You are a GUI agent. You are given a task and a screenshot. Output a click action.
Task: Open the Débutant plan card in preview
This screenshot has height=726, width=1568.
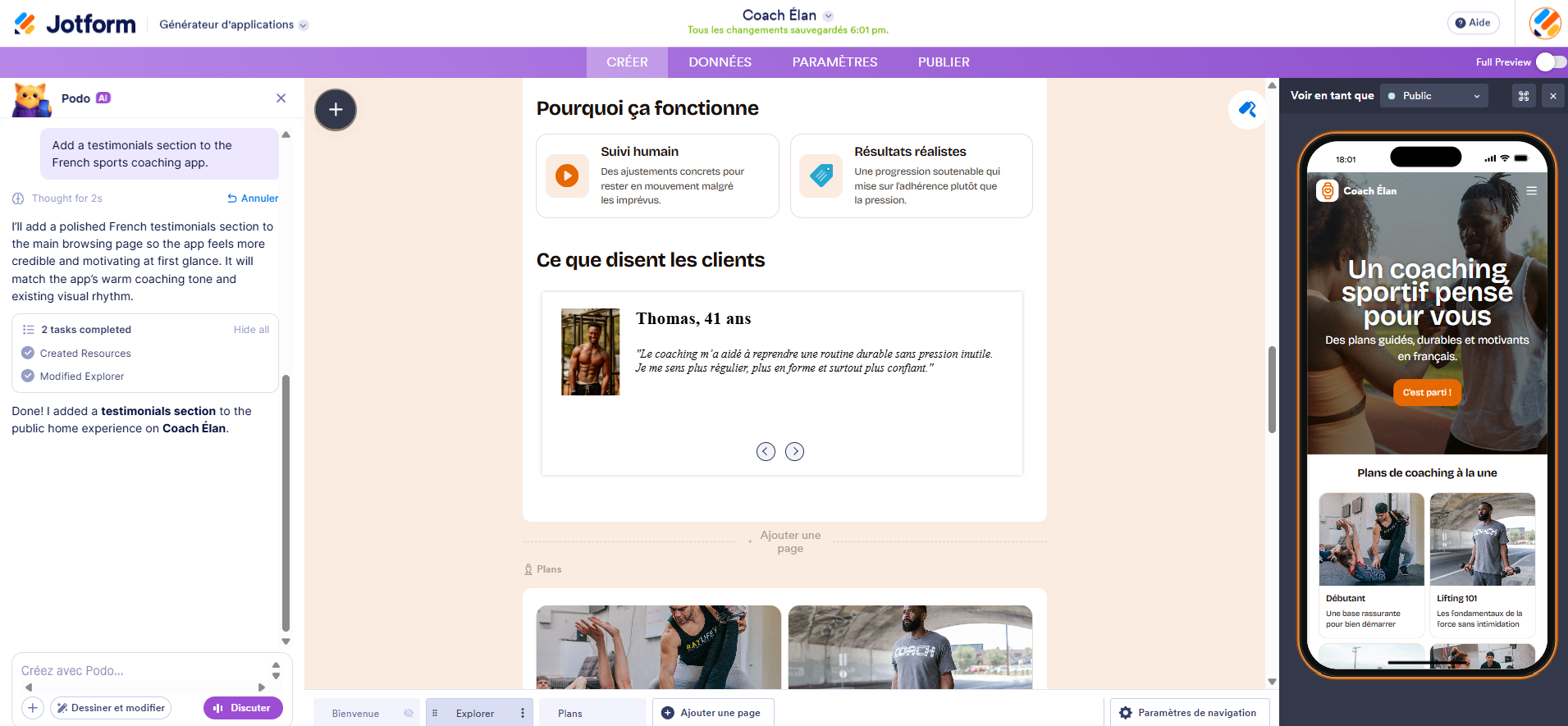point(1371,564)
